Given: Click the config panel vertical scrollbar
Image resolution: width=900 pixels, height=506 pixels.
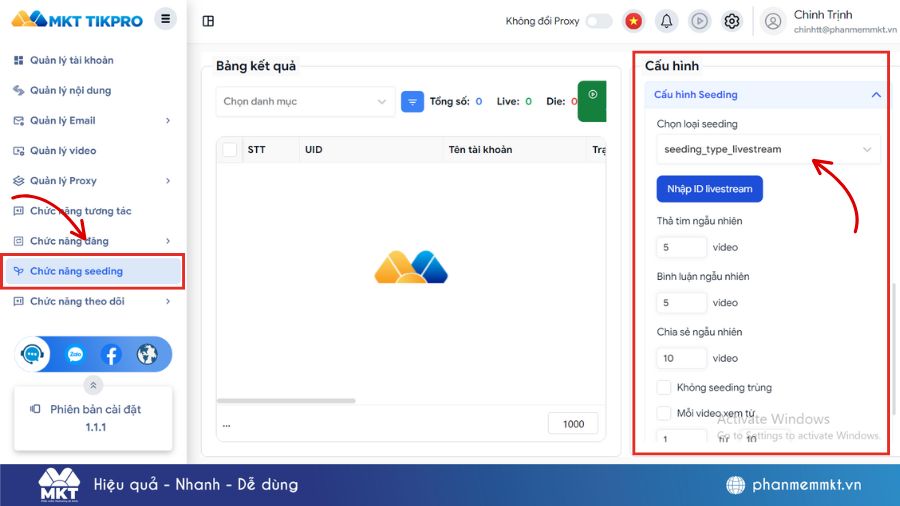Looking at the screenshot, I should pyautogui.click(x=893, y=348).
